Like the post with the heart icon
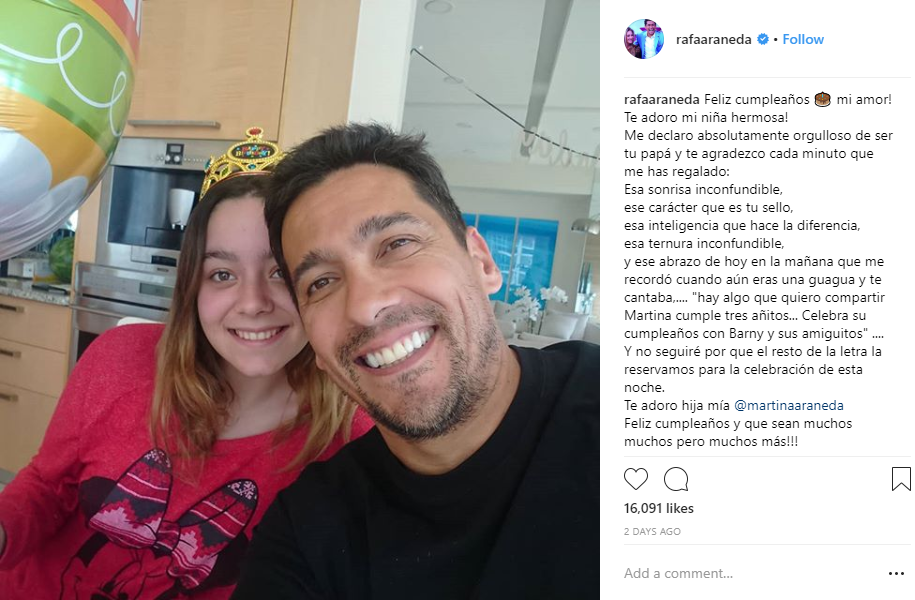Screen dimensions: 915x600 click(635, 479)
